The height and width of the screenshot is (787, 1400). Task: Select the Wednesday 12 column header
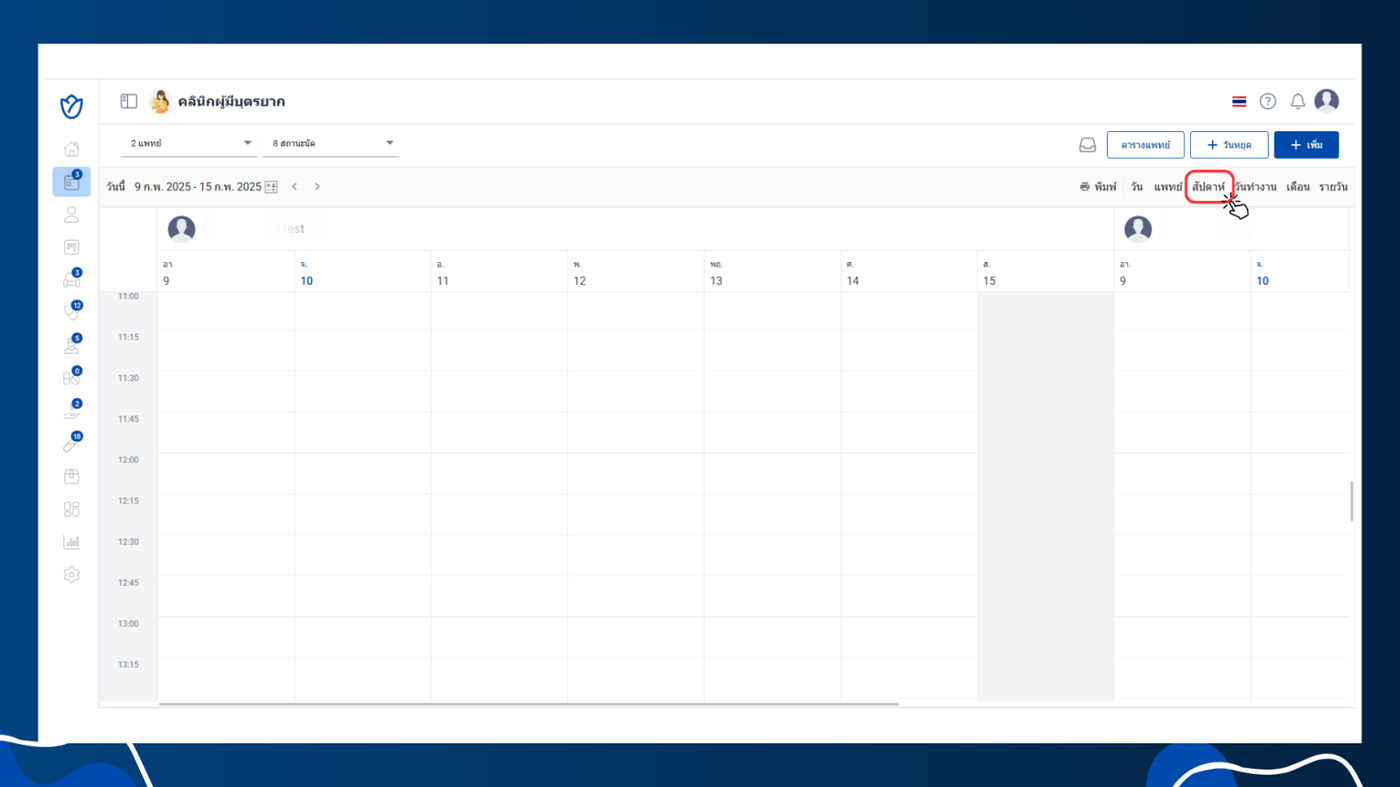coord(636,272)
